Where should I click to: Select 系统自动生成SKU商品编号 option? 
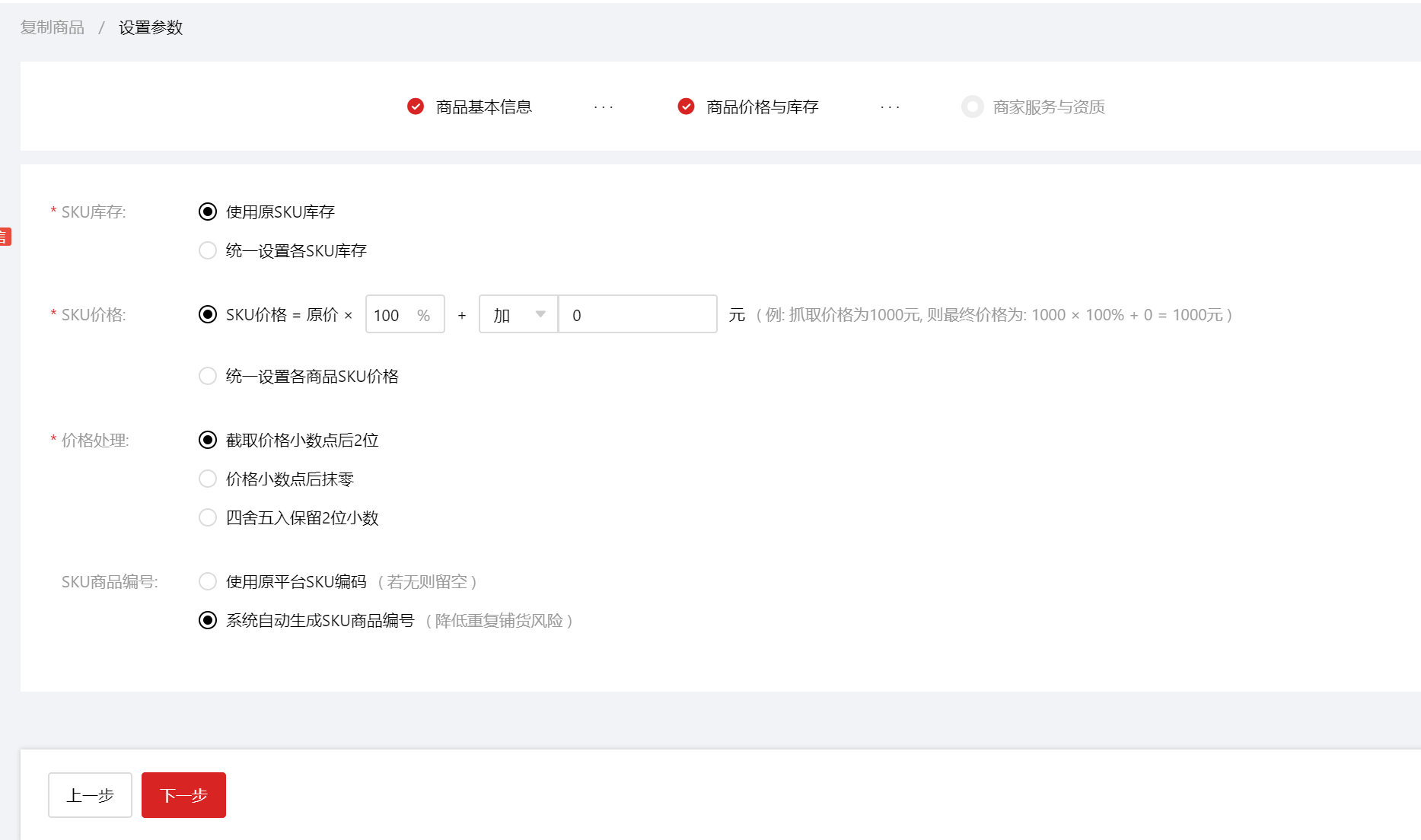tap(208, 620)
